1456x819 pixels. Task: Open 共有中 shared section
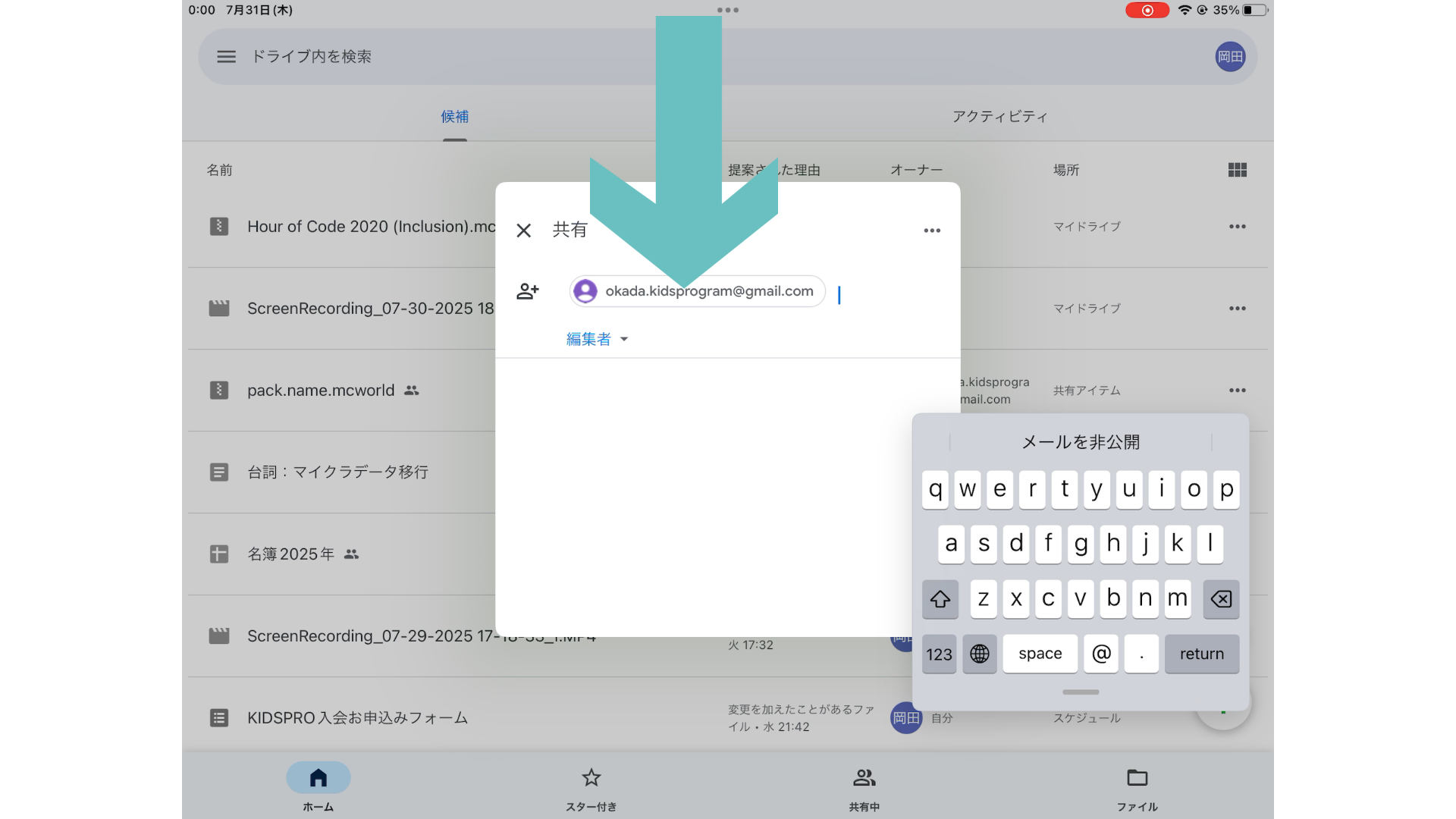(864, 787)
